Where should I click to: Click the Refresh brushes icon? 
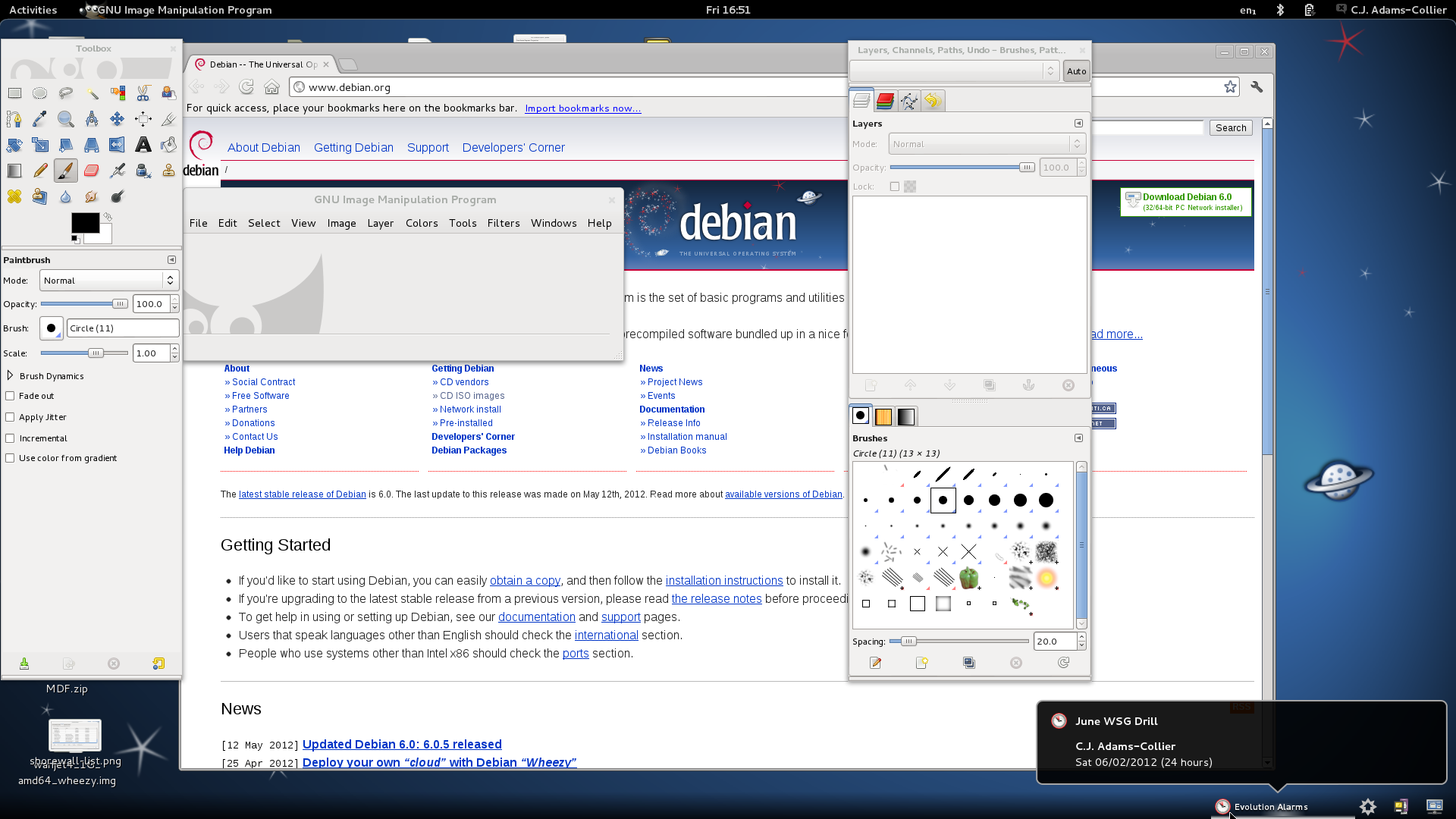pyautogui.click(x=1064, y=663)
